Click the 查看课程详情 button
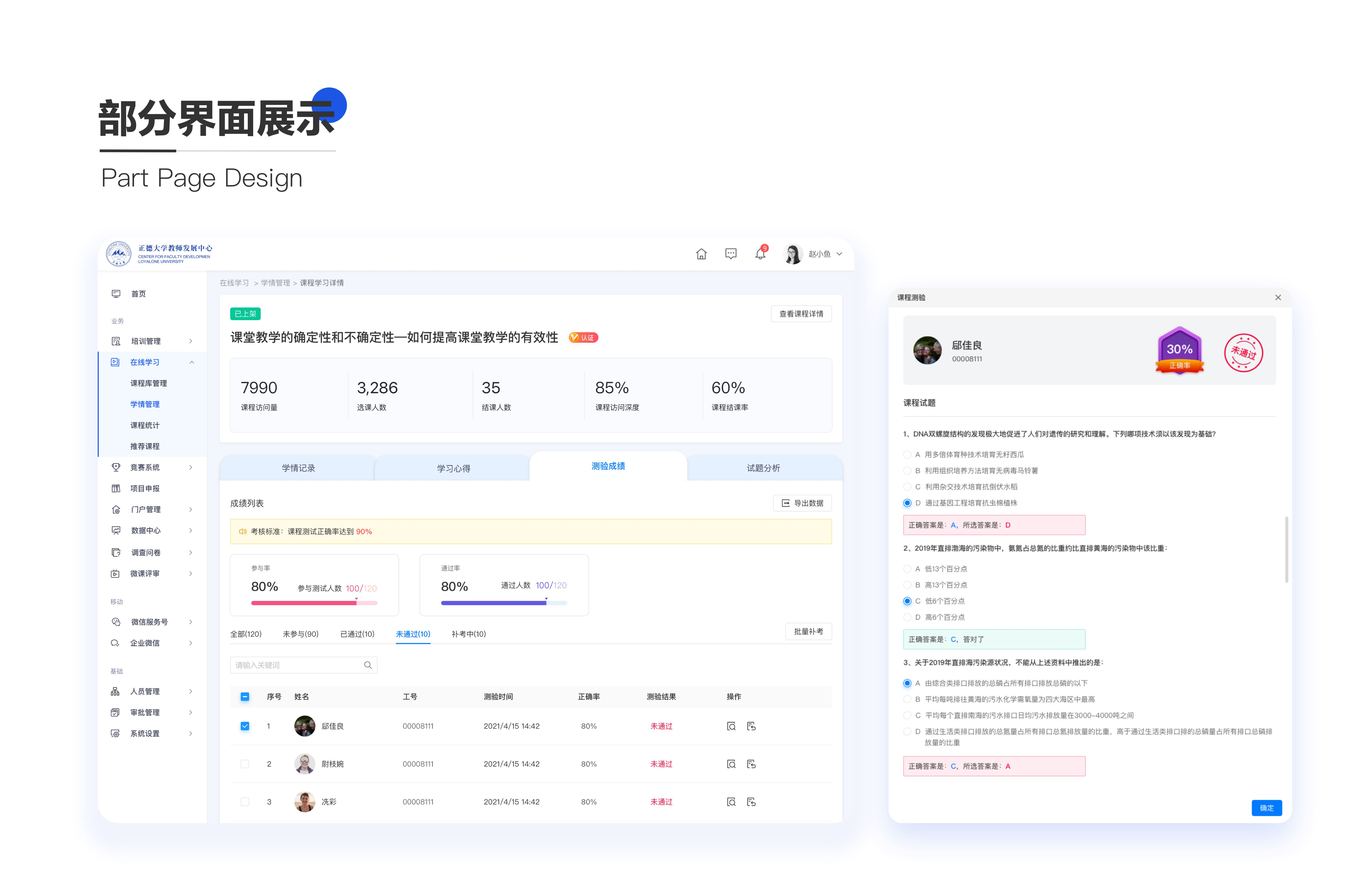This screenshot has width=1366, height=873. pos(801,314)
